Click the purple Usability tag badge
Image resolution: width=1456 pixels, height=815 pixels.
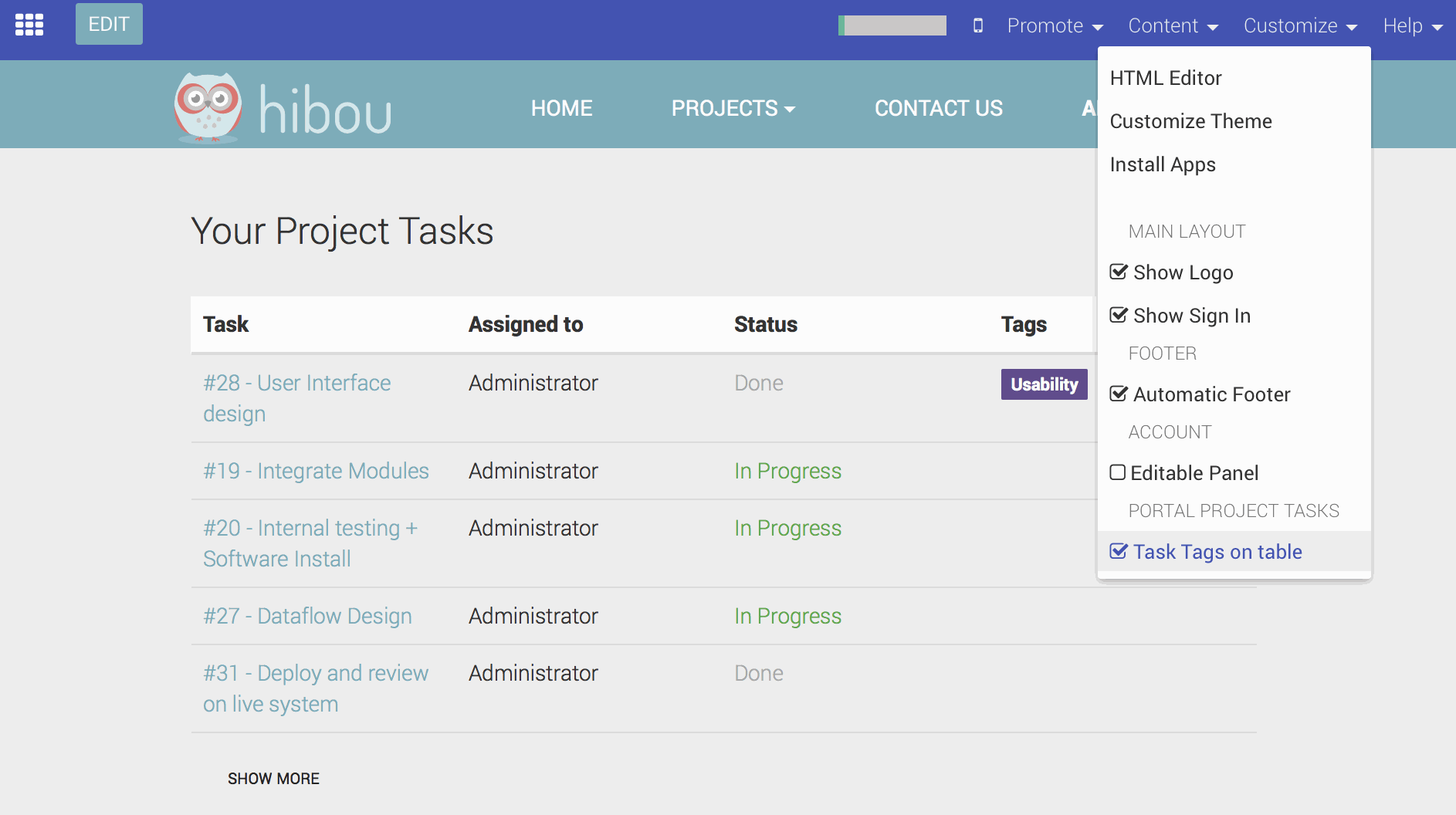1044,384
